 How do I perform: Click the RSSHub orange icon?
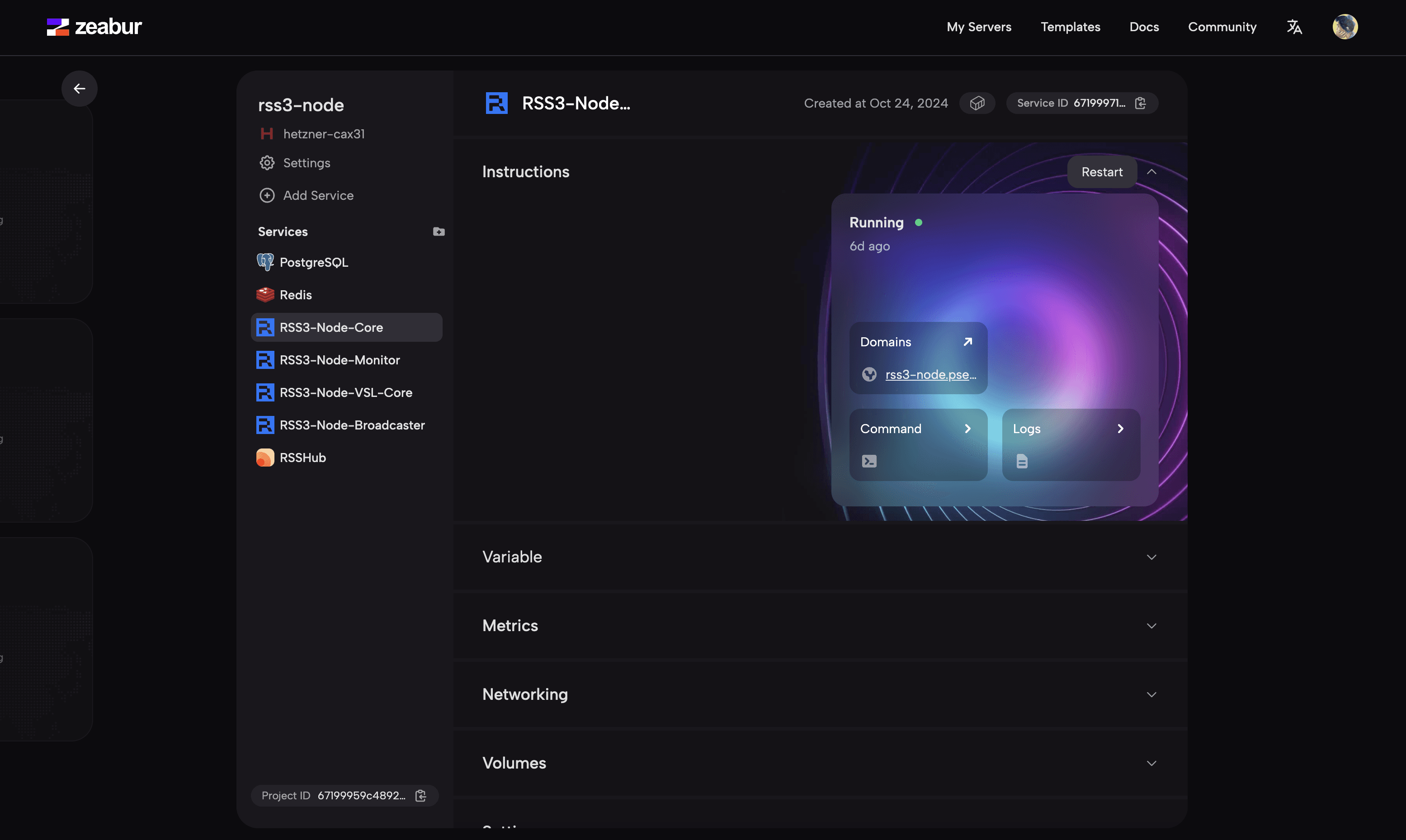point(265,458)
